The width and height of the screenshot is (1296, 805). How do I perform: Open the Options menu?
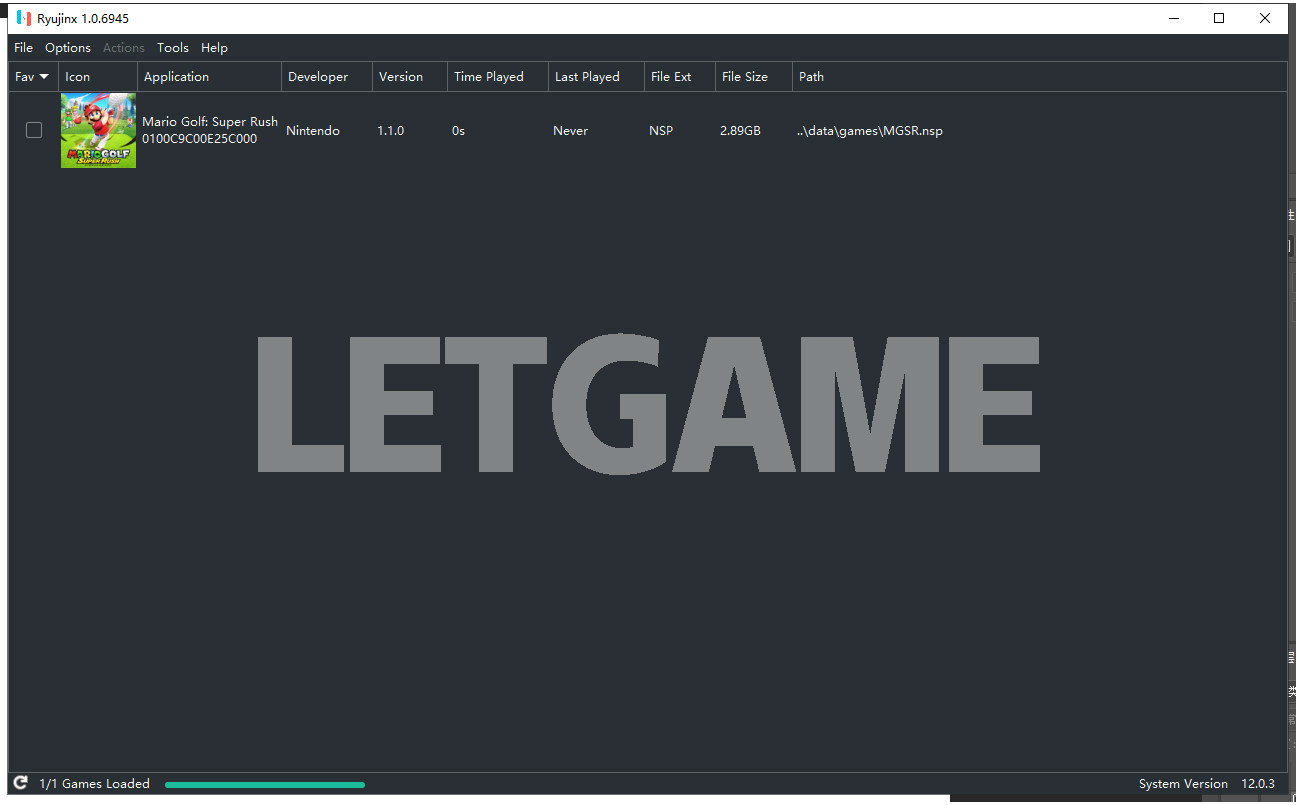tap(68, 47)
